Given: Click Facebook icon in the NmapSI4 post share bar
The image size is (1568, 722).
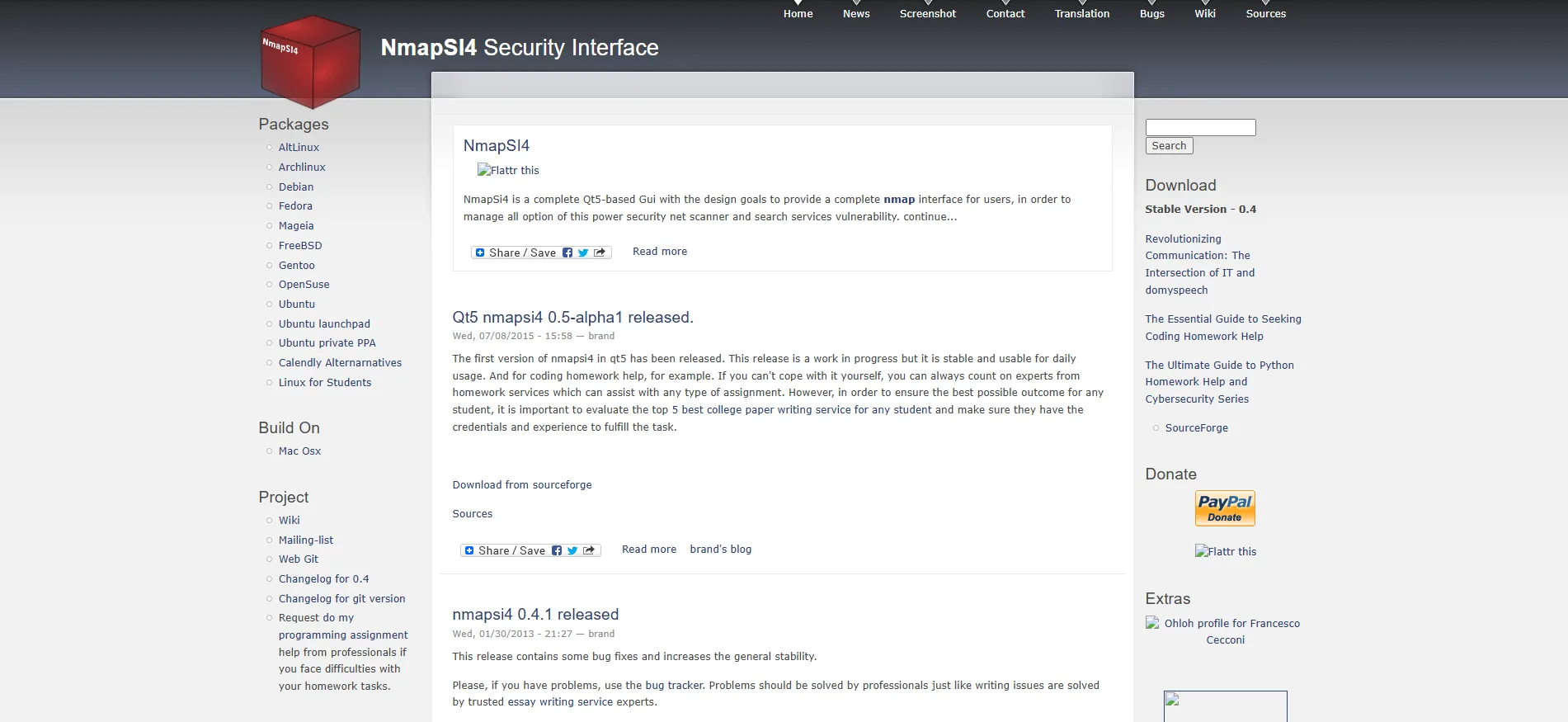Looking at the screenshot, I should pos(567,252).
